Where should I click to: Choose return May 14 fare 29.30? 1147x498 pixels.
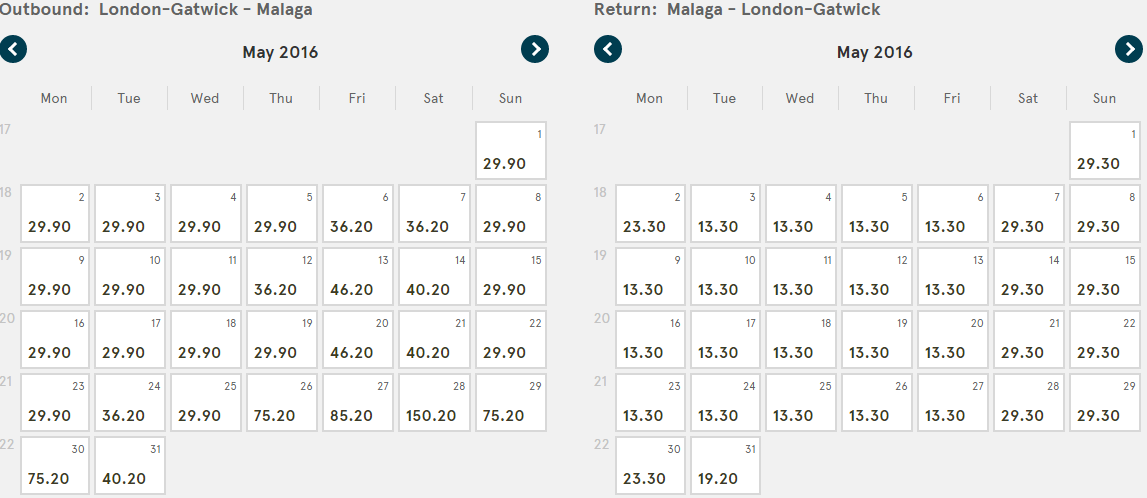tap(1028, 276)
